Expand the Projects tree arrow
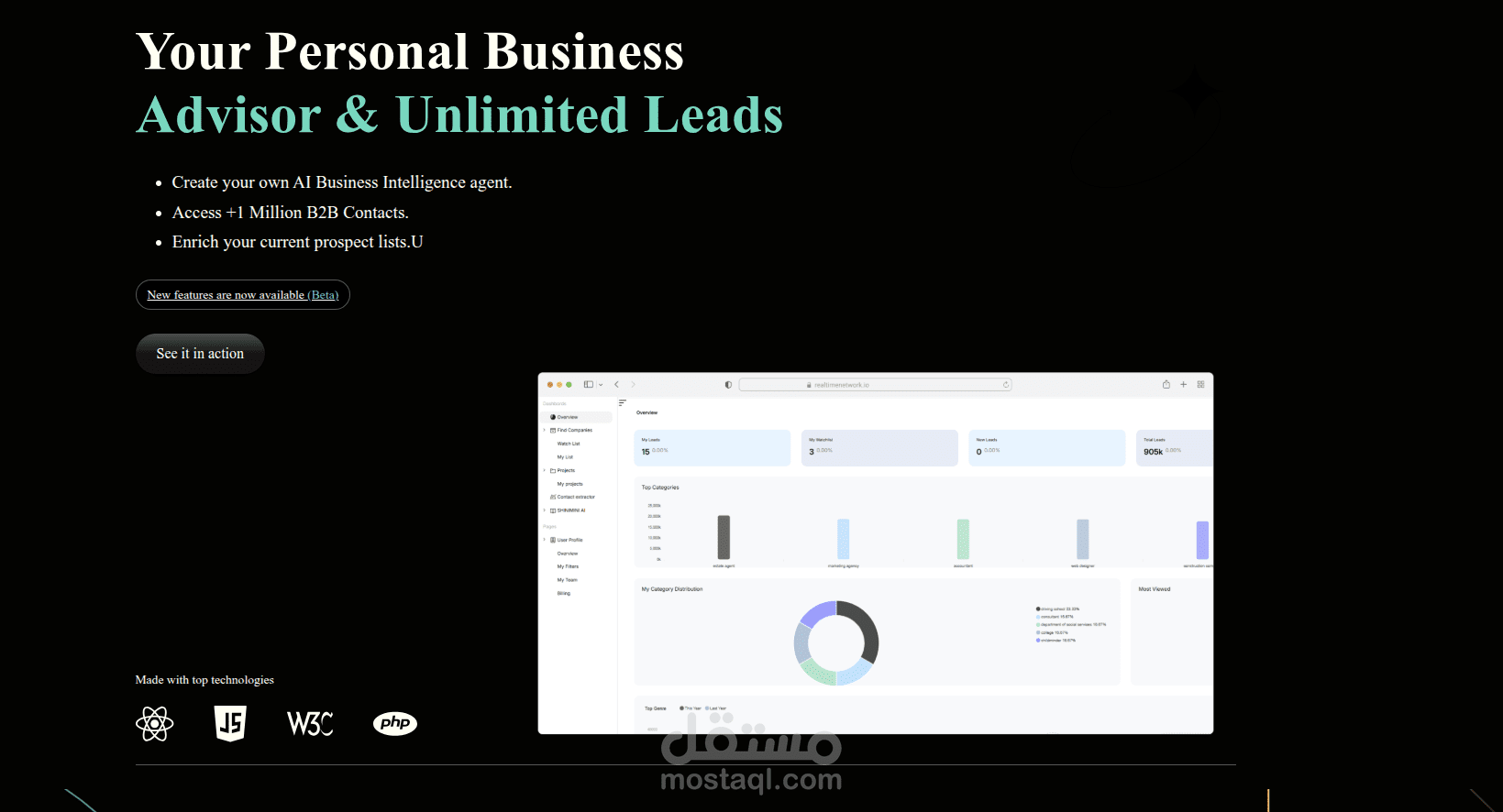The image size is (1503, 812). click(545, 470)
